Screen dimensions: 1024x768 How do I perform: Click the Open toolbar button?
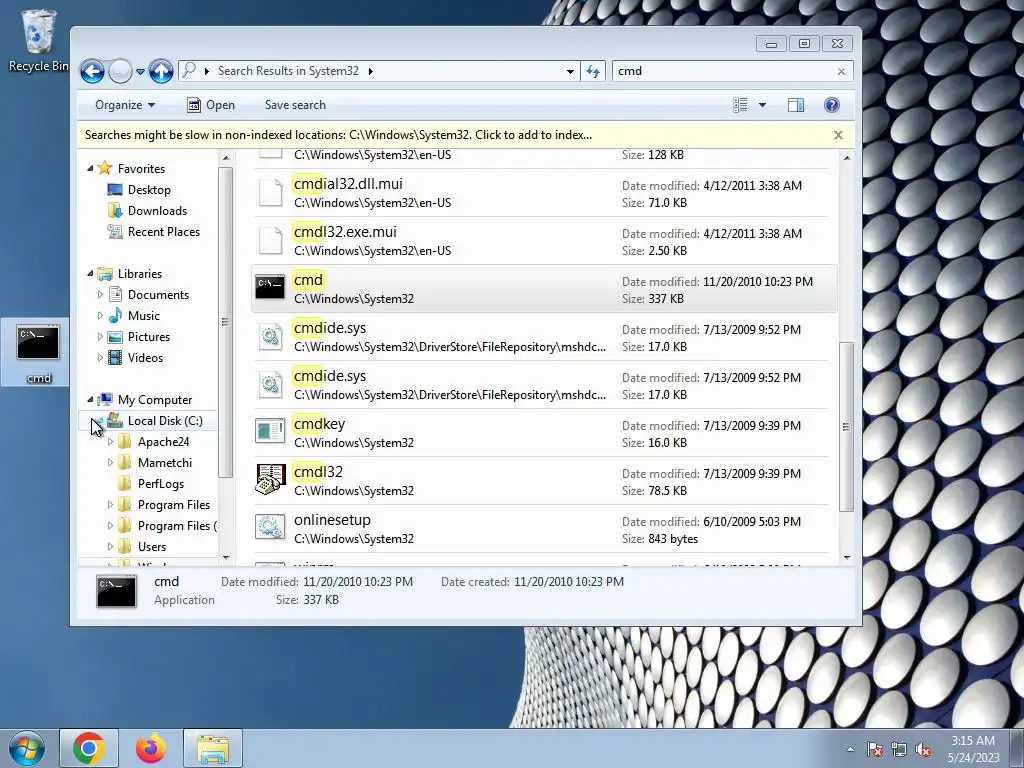click(x=211, y=105)
